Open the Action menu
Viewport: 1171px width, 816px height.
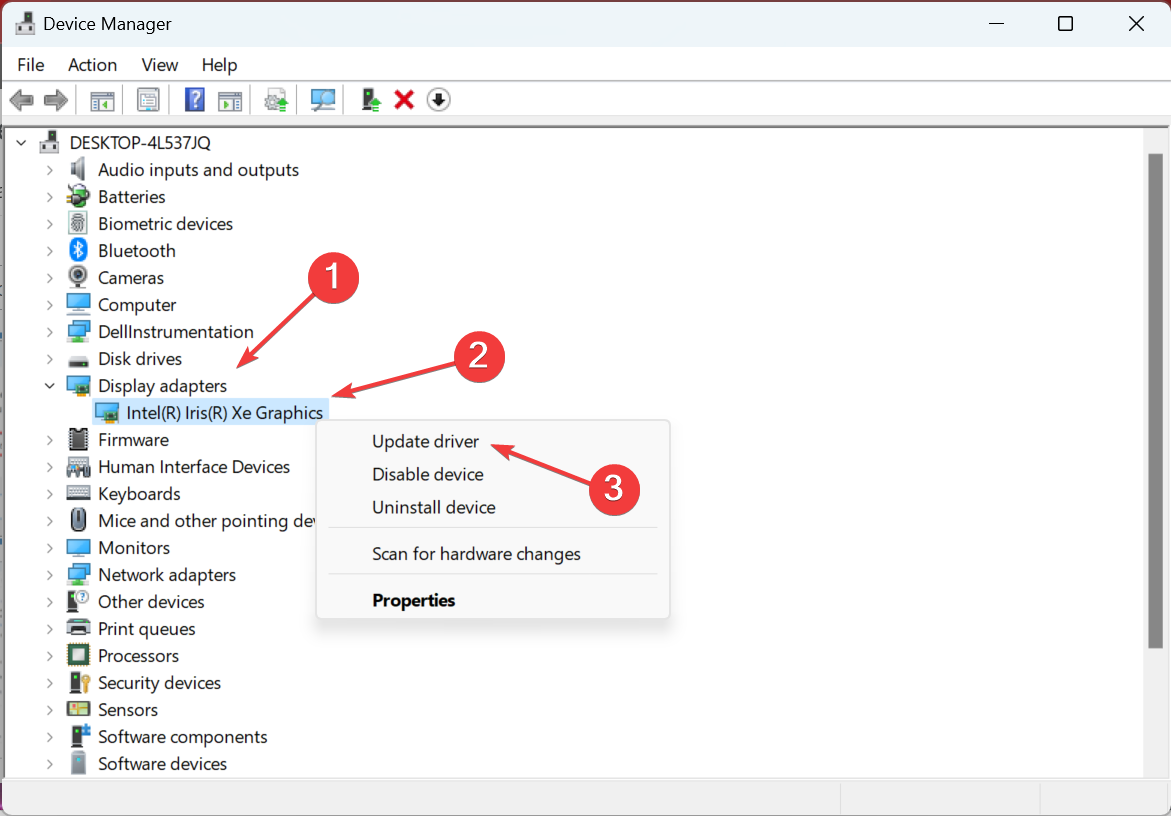coord(93,65)
